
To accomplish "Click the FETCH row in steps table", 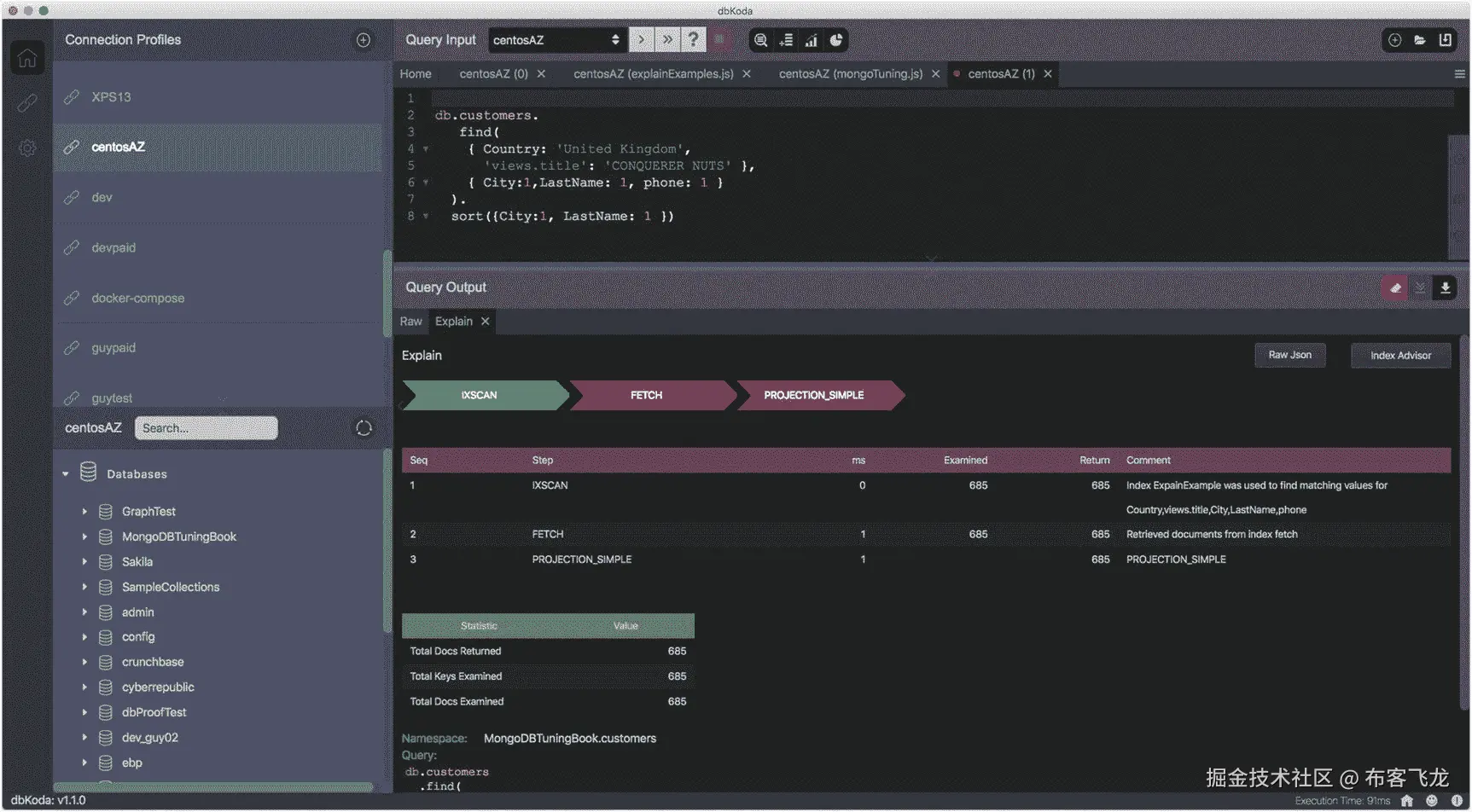I will click(x=926, y=535).
